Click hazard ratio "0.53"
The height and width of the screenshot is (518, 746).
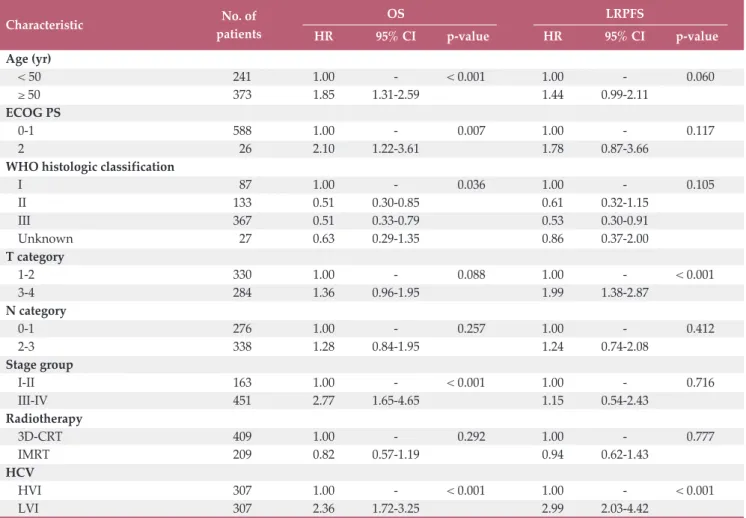coord(552,221)
